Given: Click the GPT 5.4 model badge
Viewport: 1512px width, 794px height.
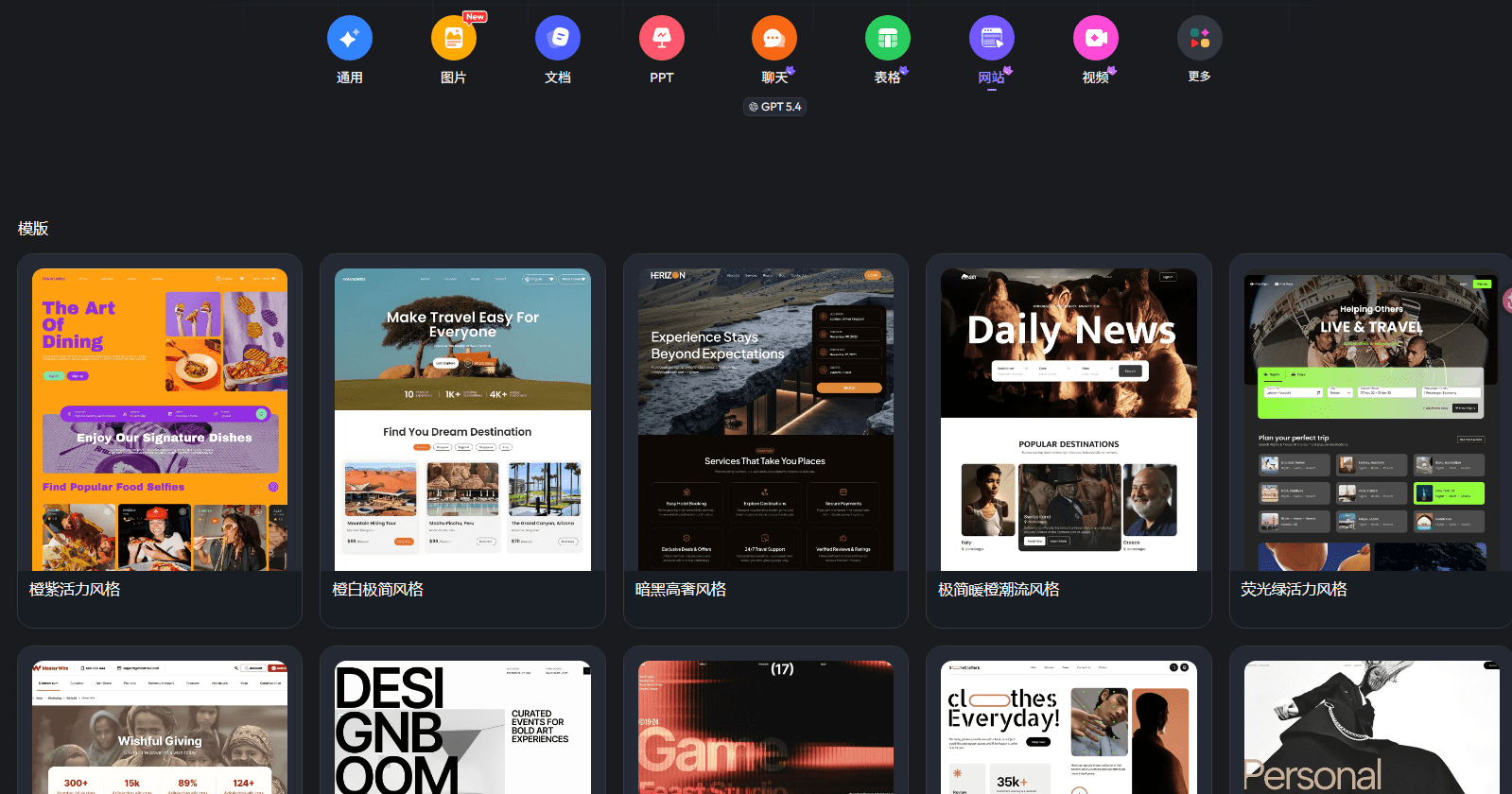Looking at the screenshot, I should [774, 107].
